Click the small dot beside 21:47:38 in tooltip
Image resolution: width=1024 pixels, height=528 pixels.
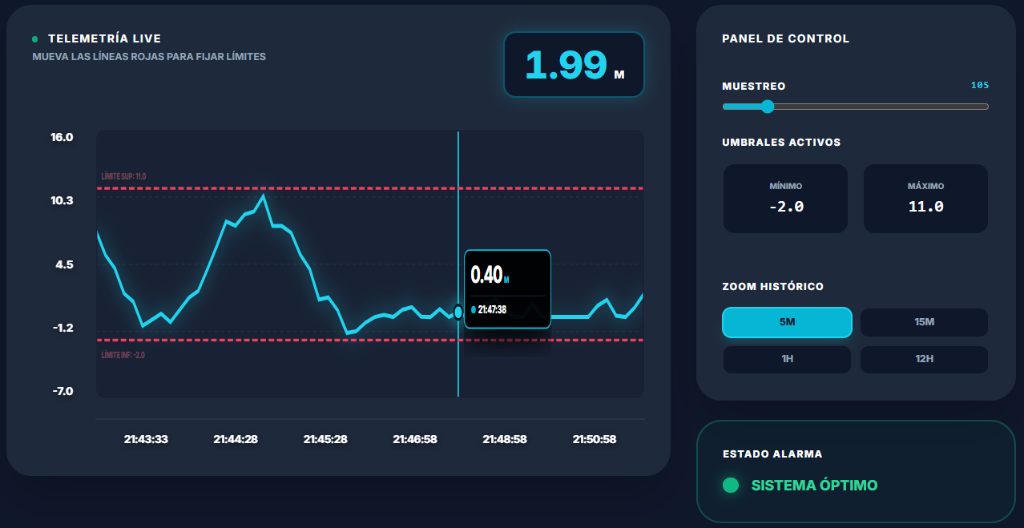[x=473, y=309]
